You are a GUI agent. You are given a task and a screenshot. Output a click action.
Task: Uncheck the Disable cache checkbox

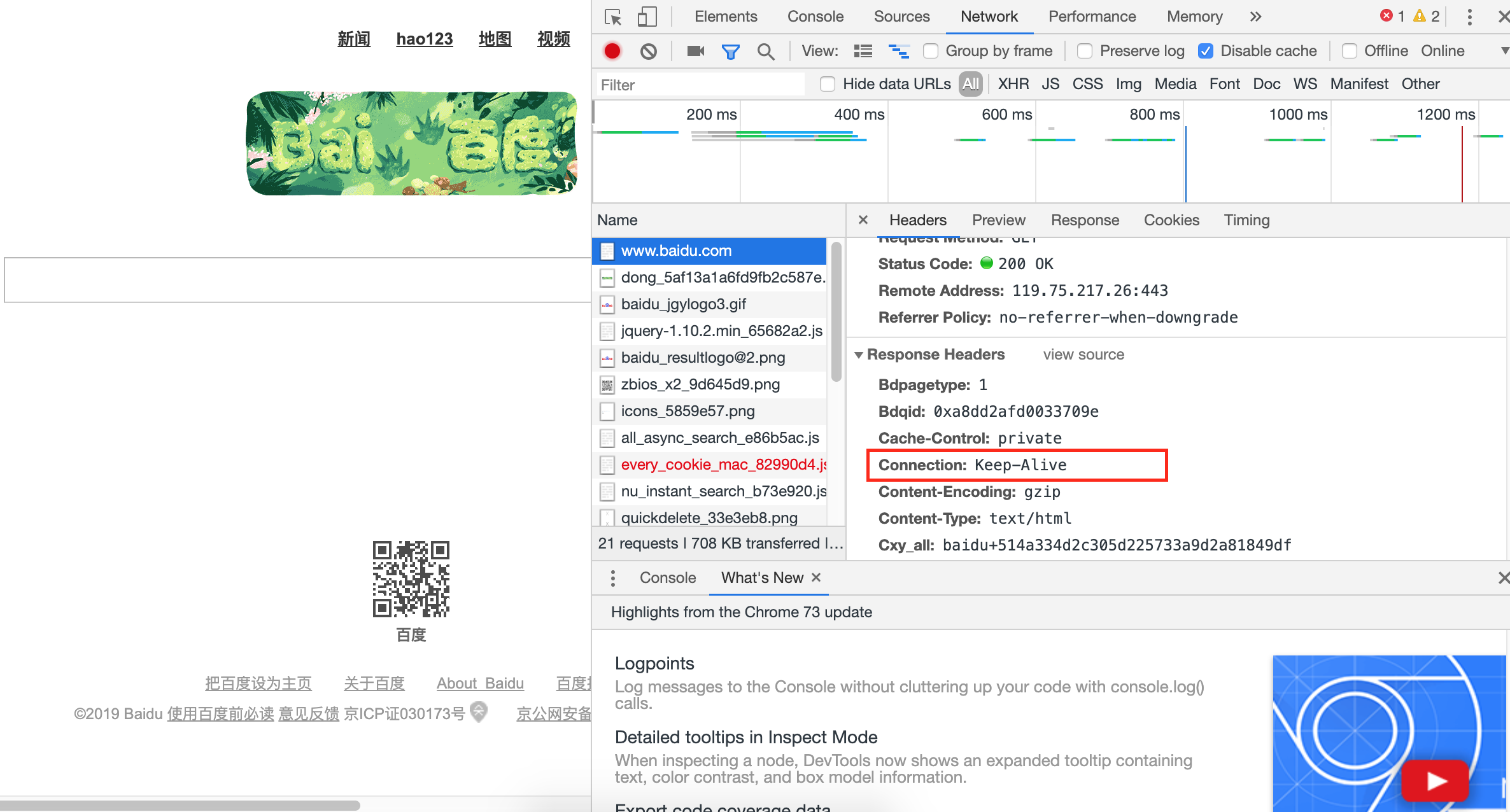tap(1205, 51)
